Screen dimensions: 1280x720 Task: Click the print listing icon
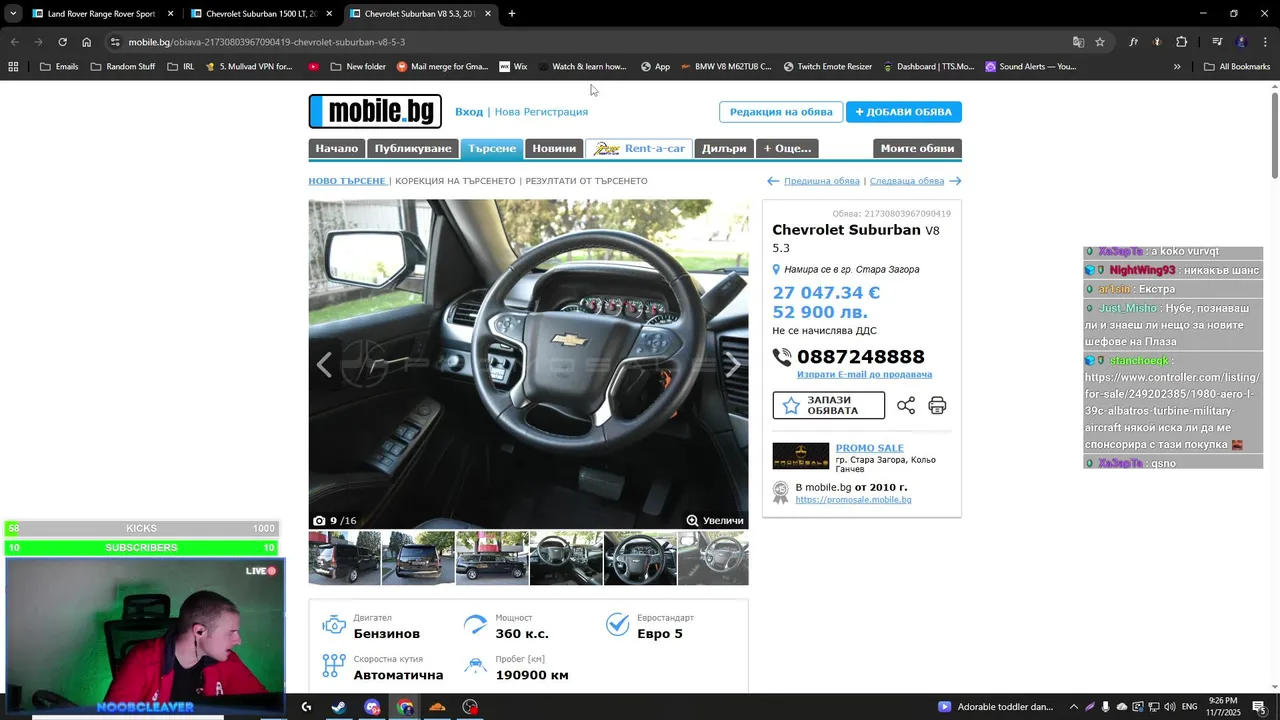[x=937, y=405]
